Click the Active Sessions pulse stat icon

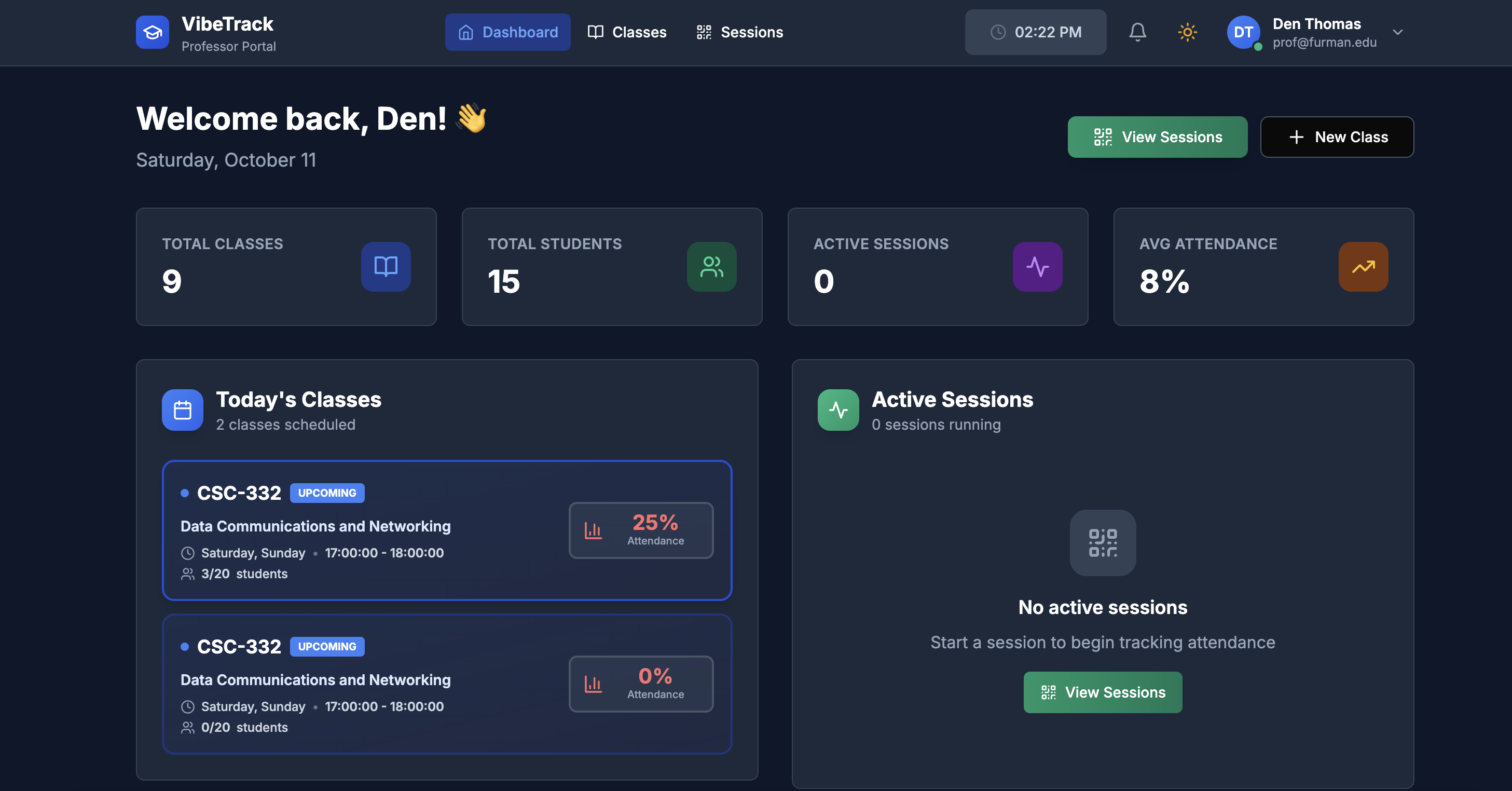click(x=1037, y=267)
